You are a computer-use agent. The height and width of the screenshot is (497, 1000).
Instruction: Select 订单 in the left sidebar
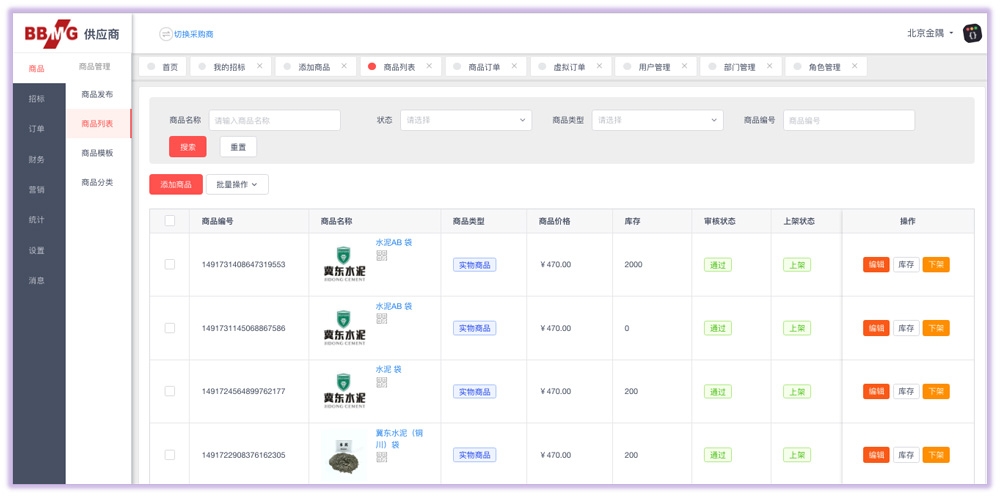pyautogui.click(x=37, y=129)
